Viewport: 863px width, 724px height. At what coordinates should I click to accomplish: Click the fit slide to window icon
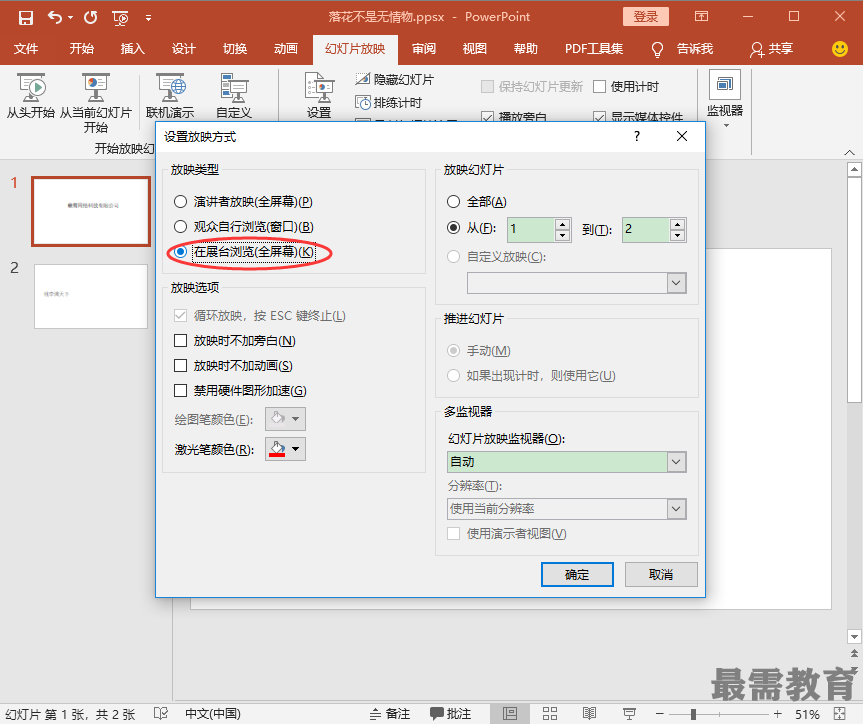(x=840, y=714)
